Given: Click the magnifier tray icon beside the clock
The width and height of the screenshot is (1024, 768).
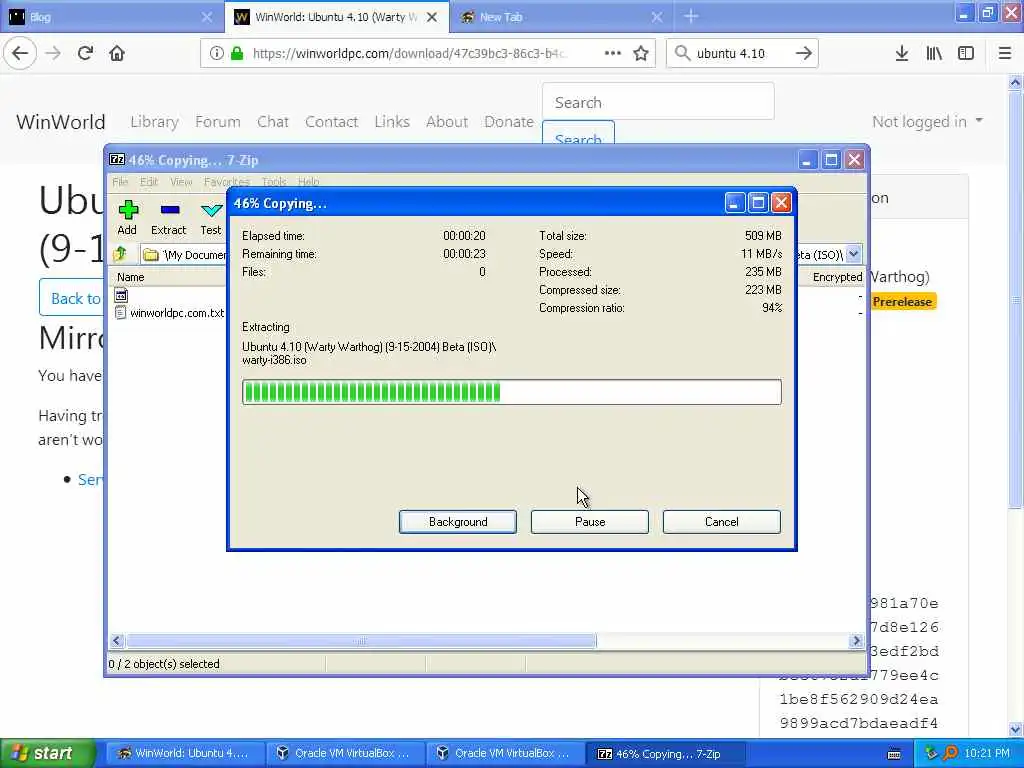Looking at the screenshot, I should (x=950, y=753).
